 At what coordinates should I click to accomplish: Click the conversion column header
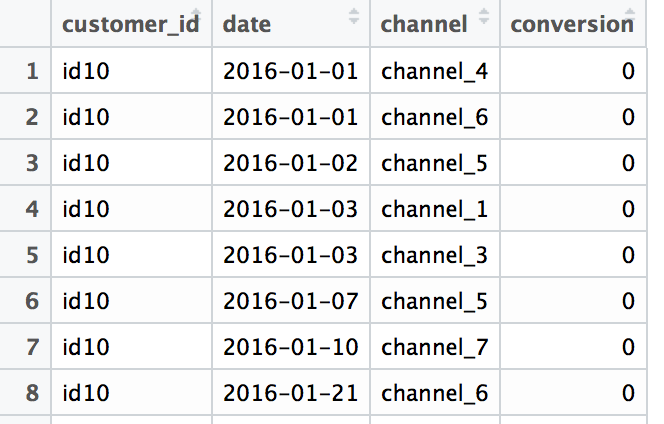tap(572, 24)
